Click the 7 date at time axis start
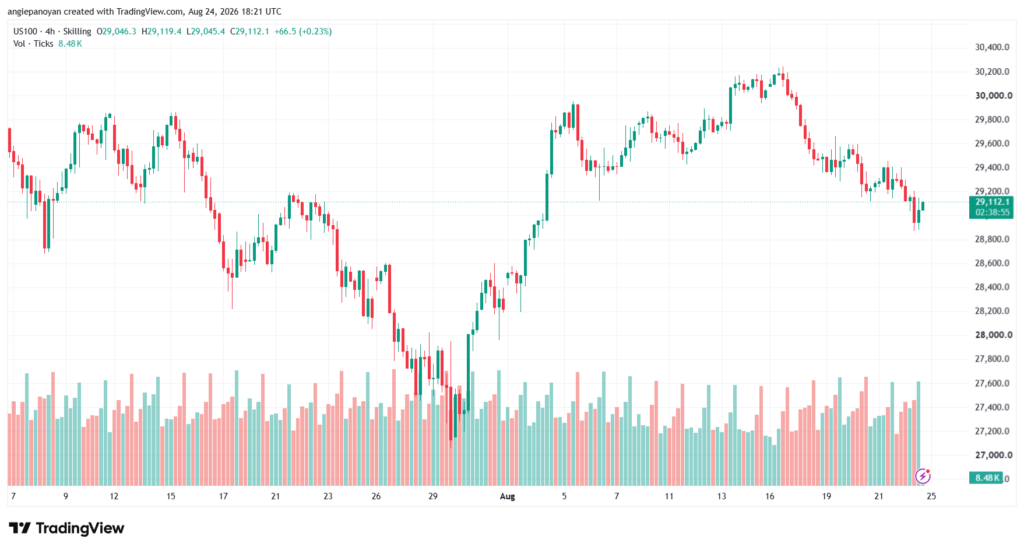This screenshot has width=1024, height=550. click(x=13, y=496)
